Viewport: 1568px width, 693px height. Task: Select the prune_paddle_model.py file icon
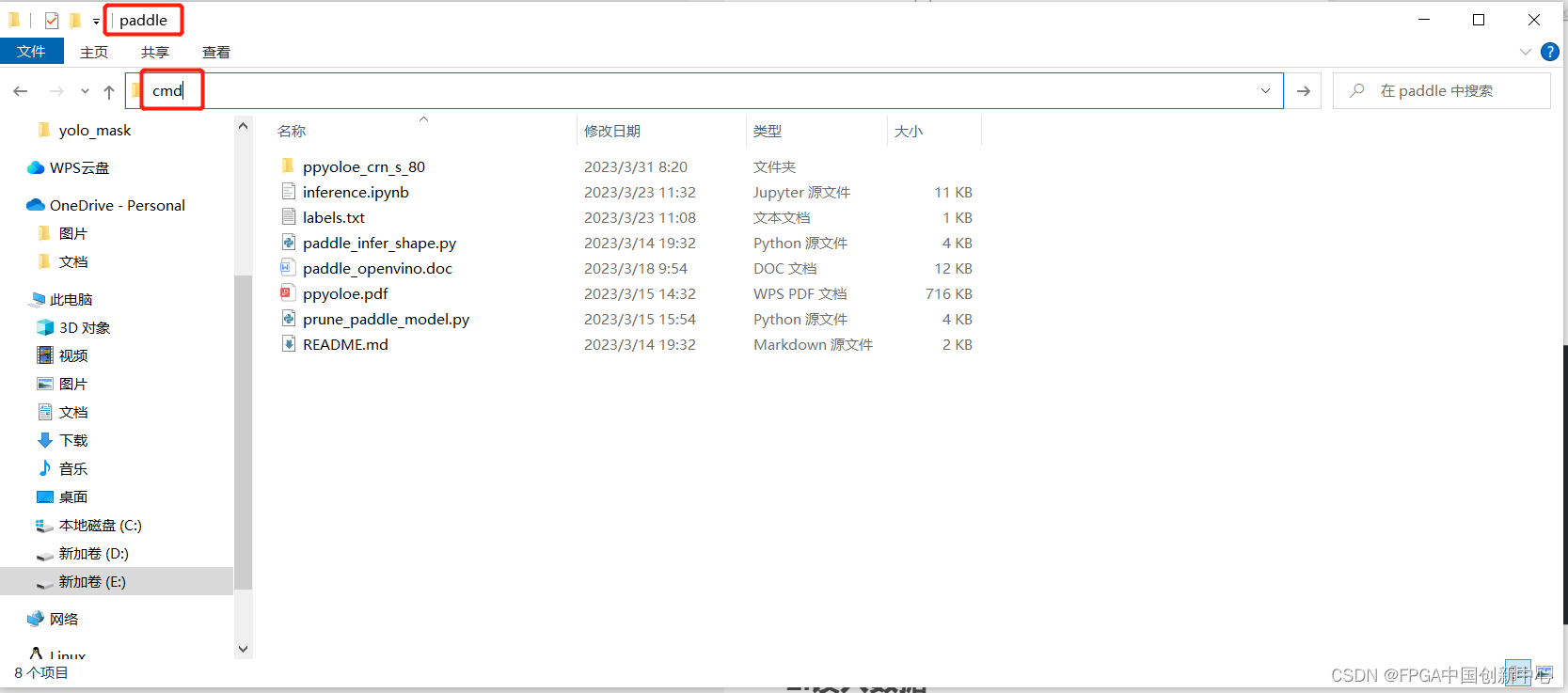(x=289, y=319)
